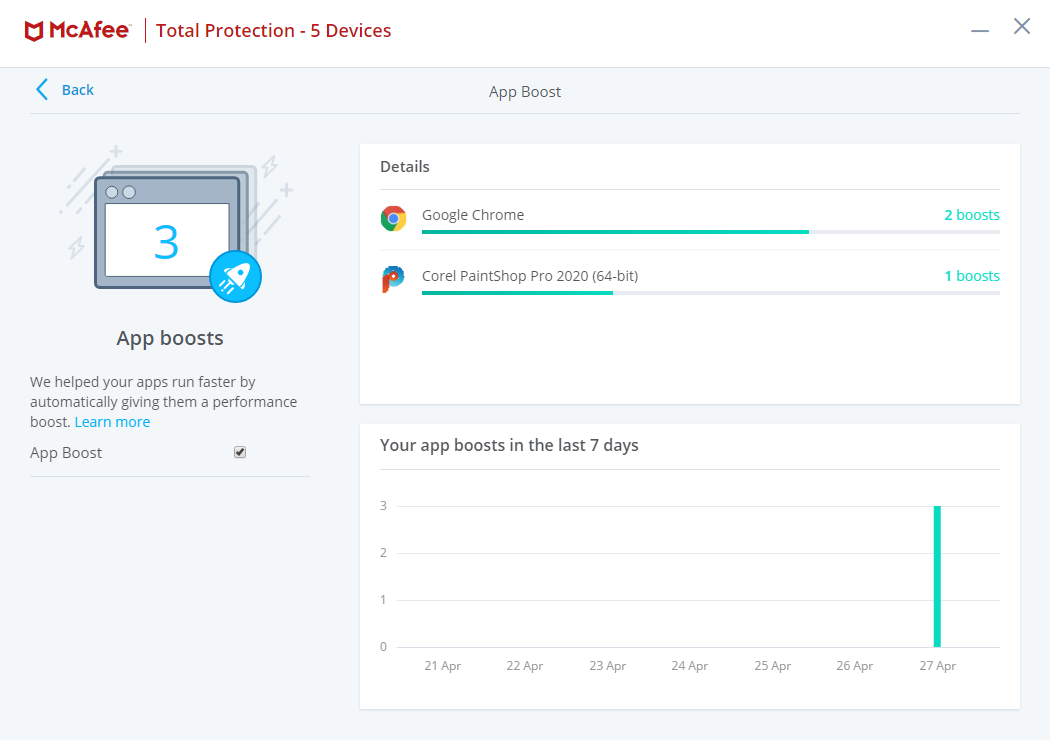Click the App Boost page title
Image resolution: width=1050 pixels, height=740 pixels.
(x=525, y=92)
